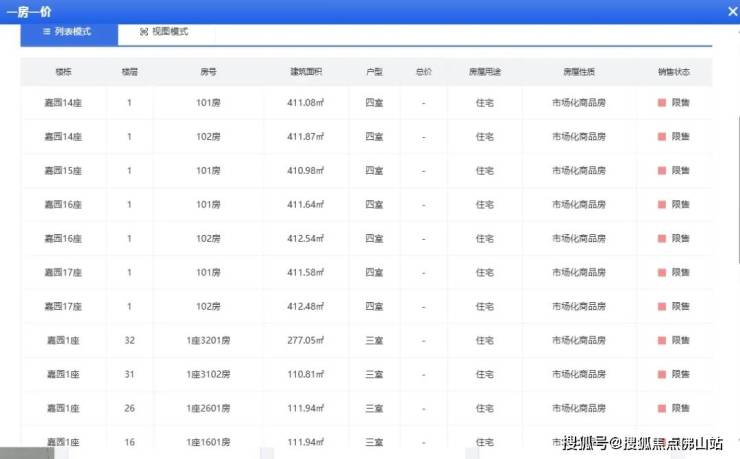Click floor number 26 cell
Viewport: 740px width, 459px height.
tap(129, 408)
